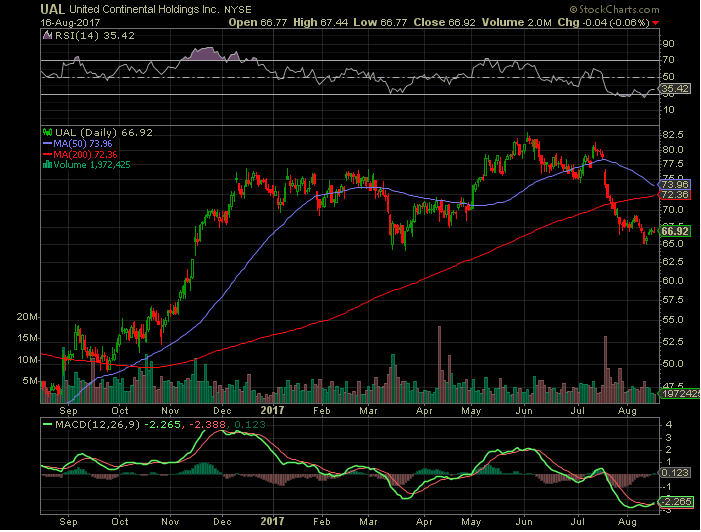Screen dimensions: 701x532
Task: Click the RSI indicator mountain icon
Action: (x=47, y=35)
